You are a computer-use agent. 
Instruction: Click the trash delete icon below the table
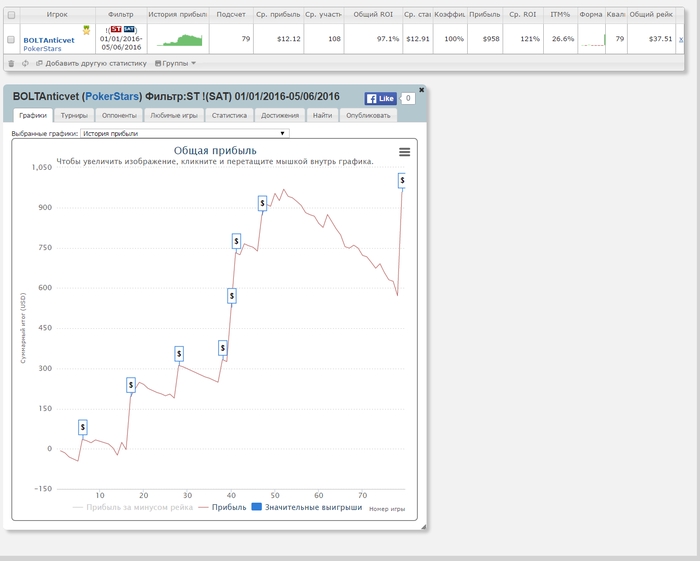(12, 63)
